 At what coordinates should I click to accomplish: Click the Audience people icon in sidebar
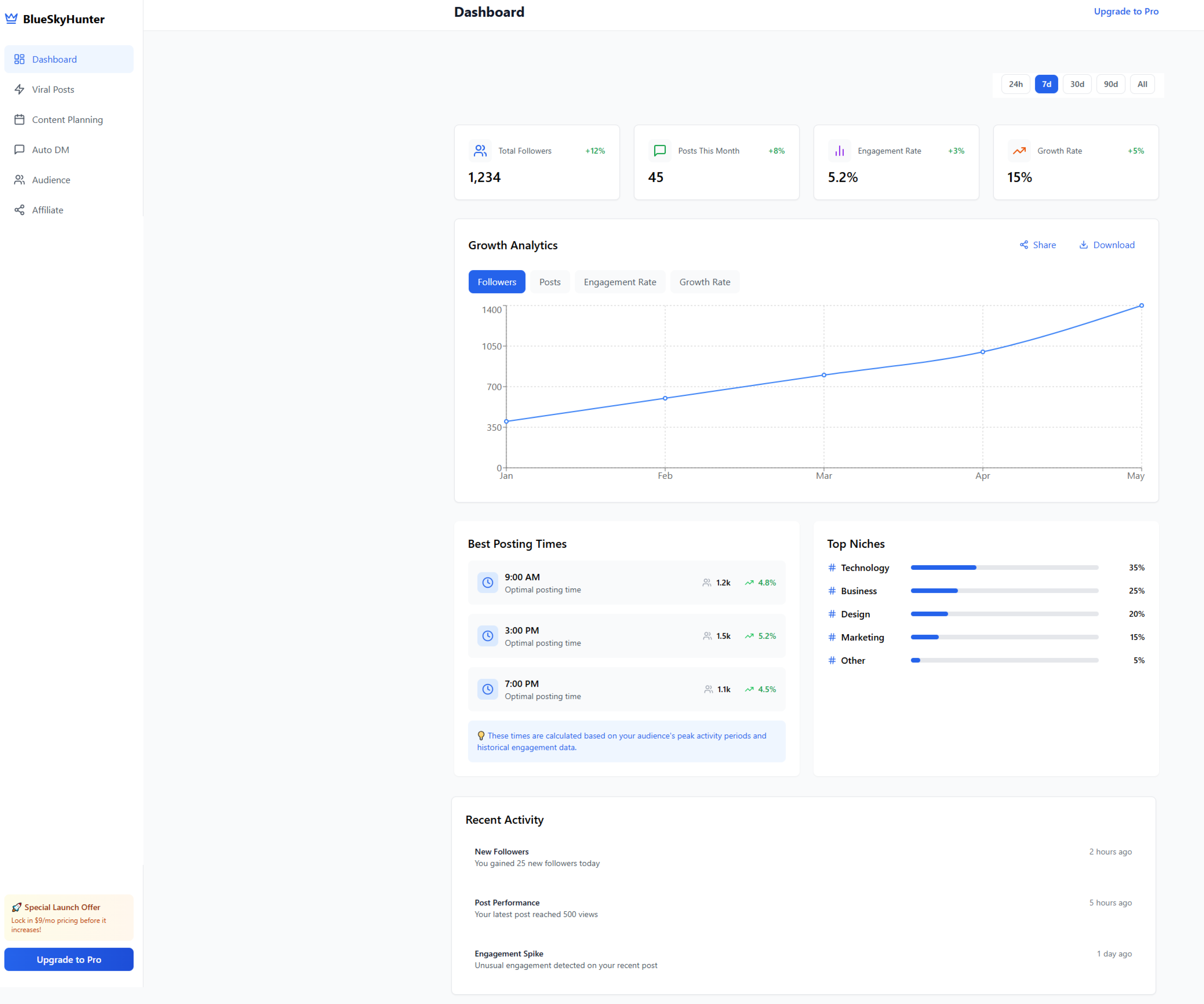coord(19,180)
